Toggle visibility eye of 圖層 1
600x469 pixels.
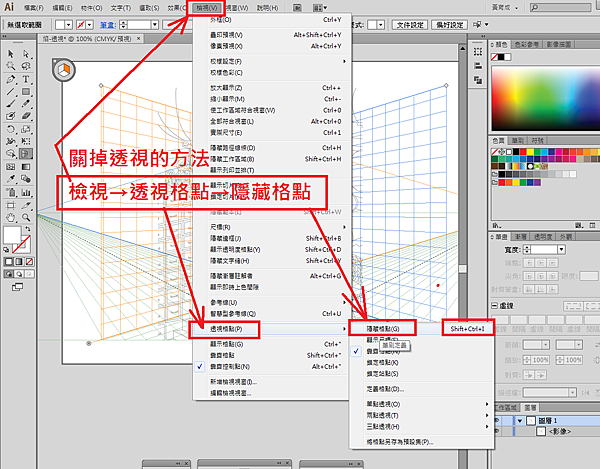(497, 420)
